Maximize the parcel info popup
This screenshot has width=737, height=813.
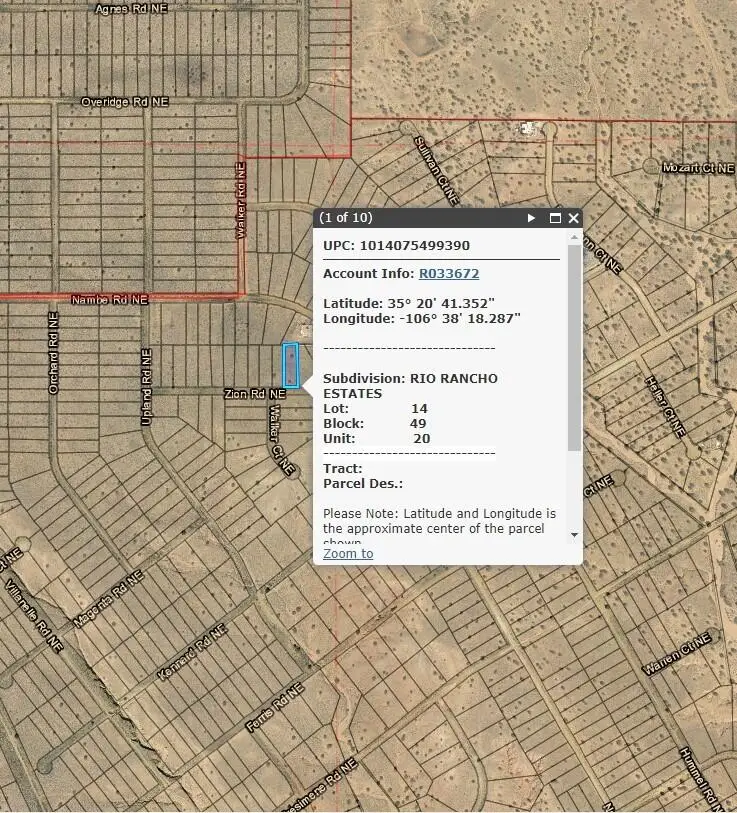[x=554, y=218]
